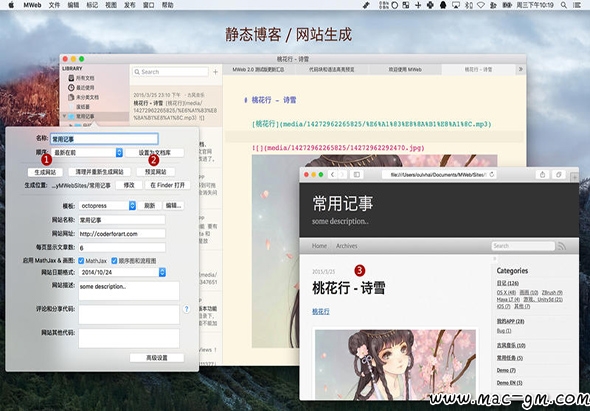The image size is (590, 411).
Task: Show hidden tabs with double-chevron icon
Action: click(521, 69)
